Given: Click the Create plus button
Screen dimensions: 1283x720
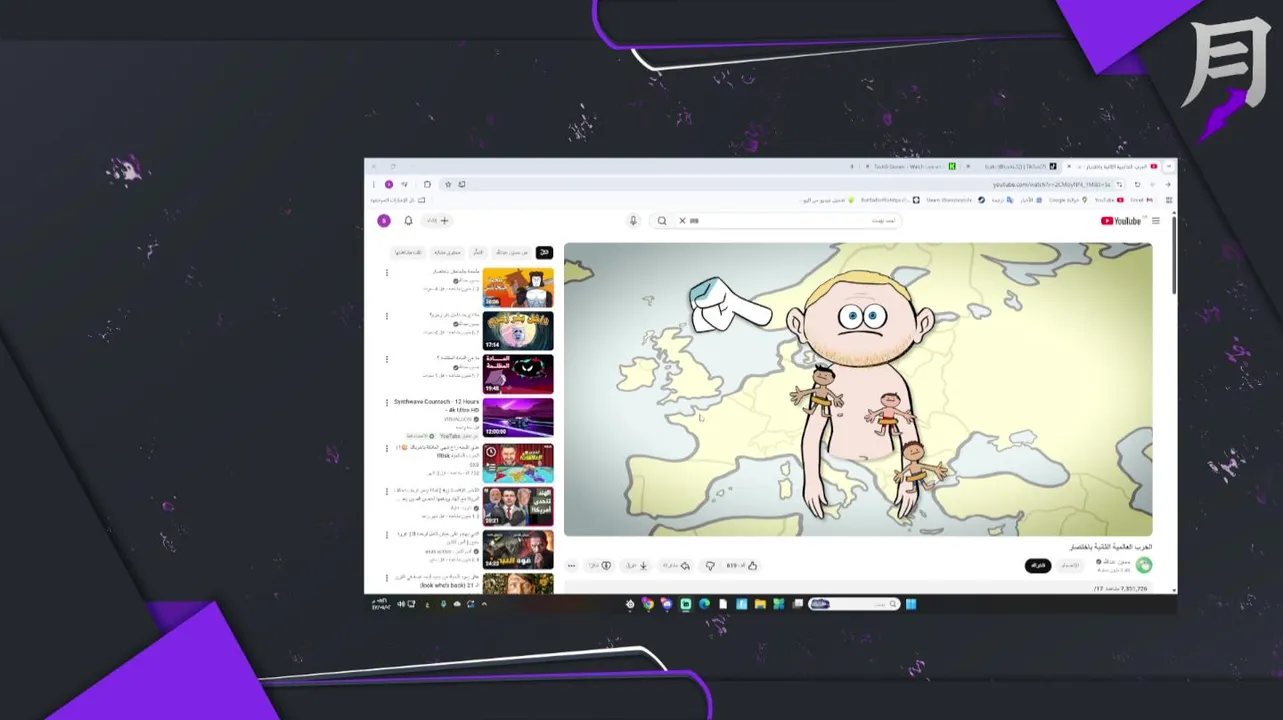Looking at the screenshot, I should pyautogui.click(x=439, y=221).
